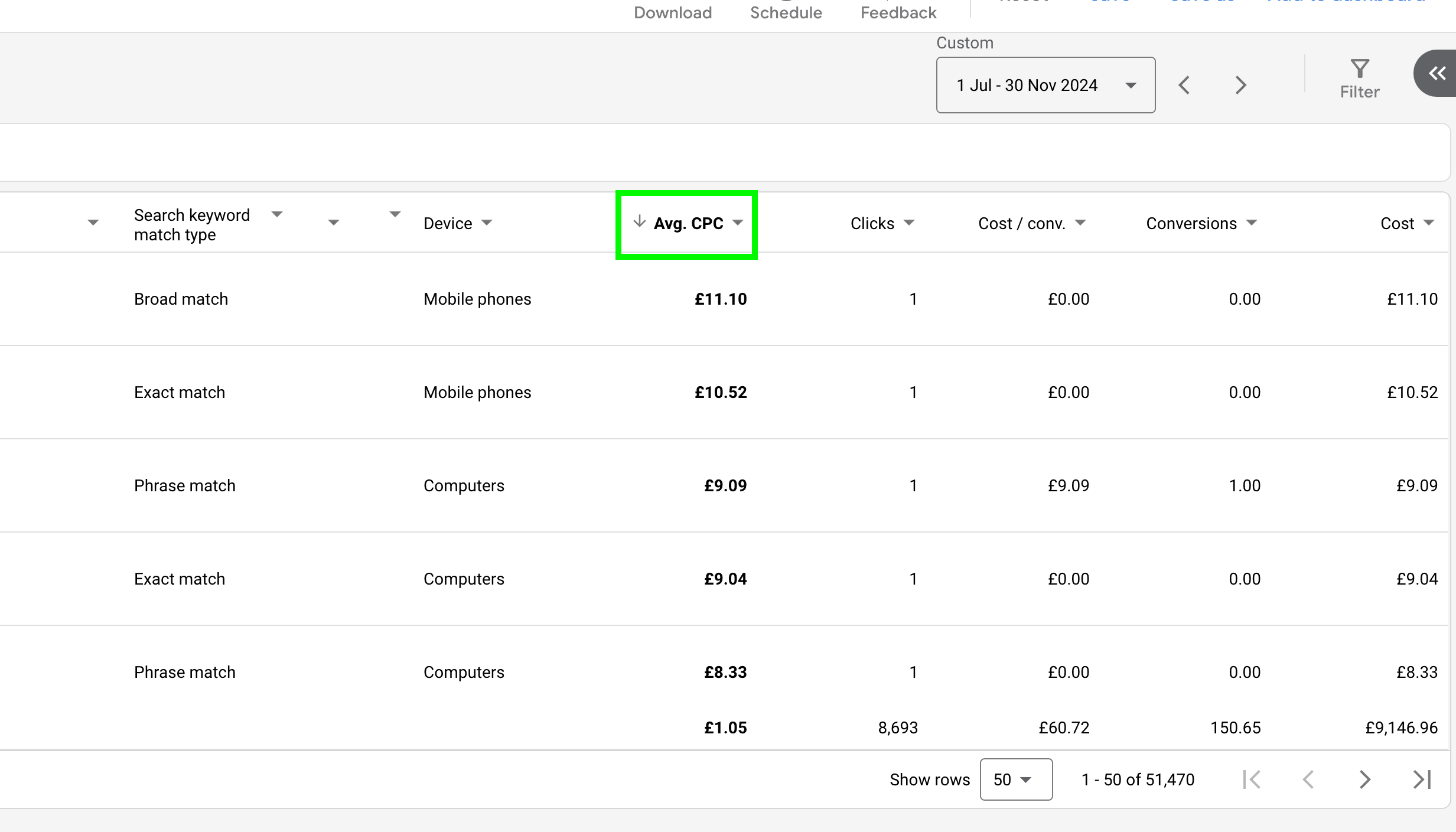Open the Device column header dropdown
1456x832 pixels.
(x=486, y=223)
